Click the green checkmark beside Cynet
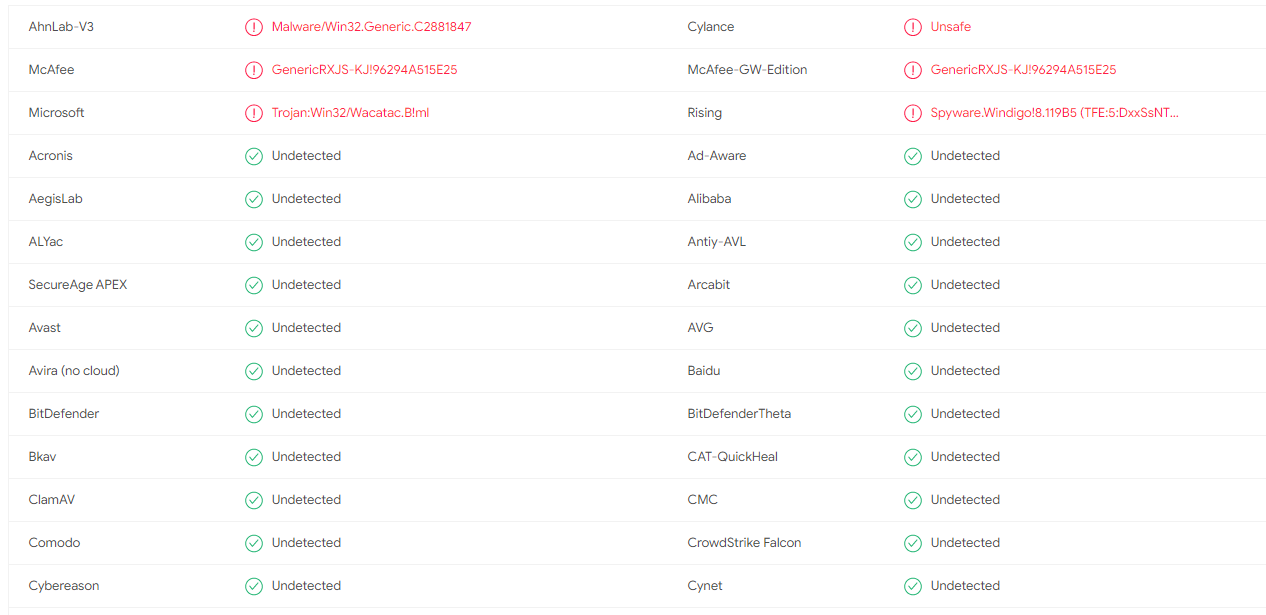 (913, 586)
